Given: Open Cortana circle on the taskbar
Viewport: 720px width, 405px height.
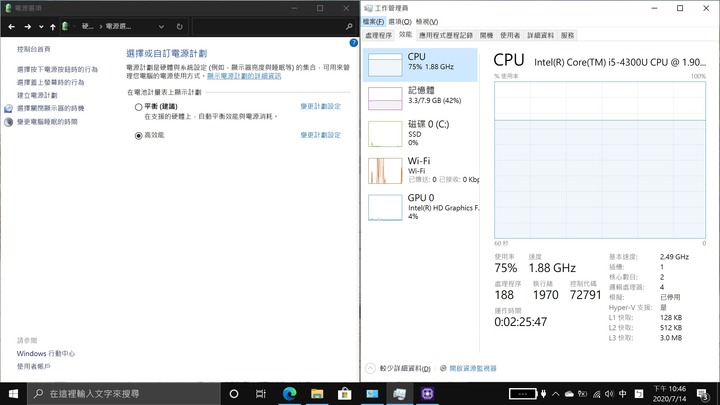Looking at the screenshot, I should [234, 394].
